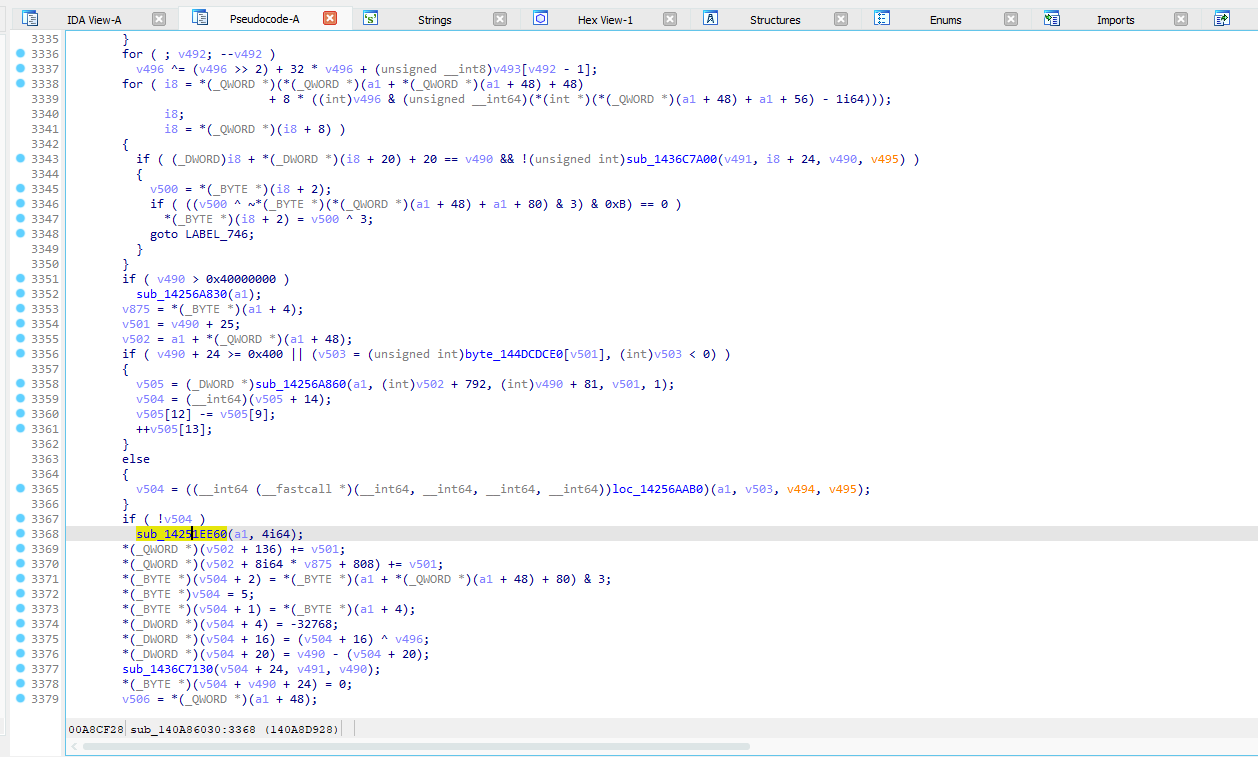This screenshot has height=757, width=1258.
Task: Close the Enums tab
Action: [1011, 19]
